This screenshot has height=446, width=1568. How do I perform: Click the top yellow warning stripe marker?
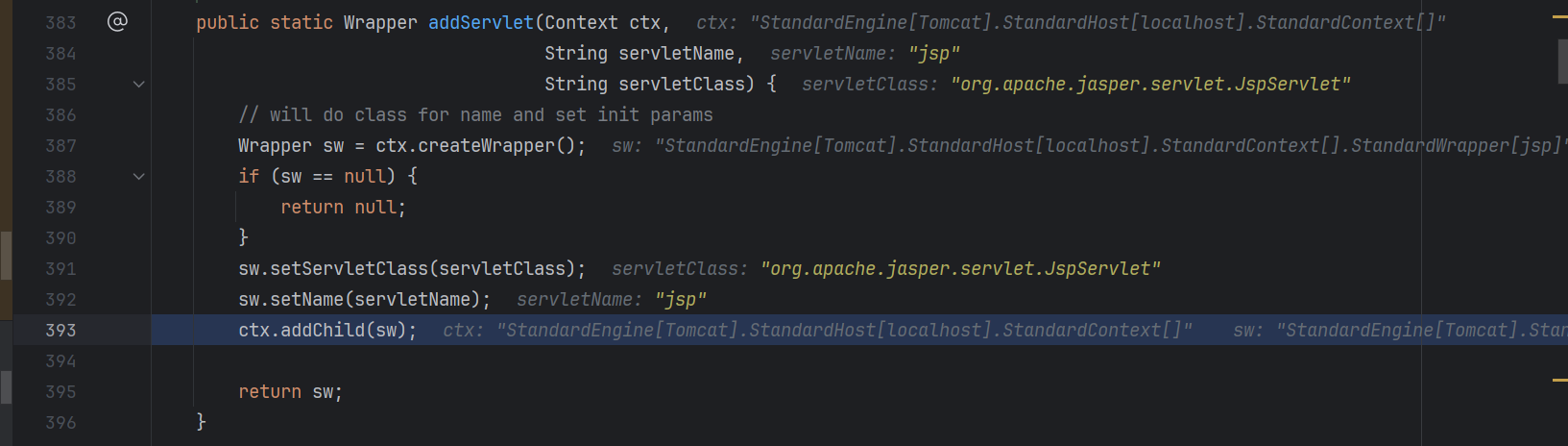[1559, 17]
